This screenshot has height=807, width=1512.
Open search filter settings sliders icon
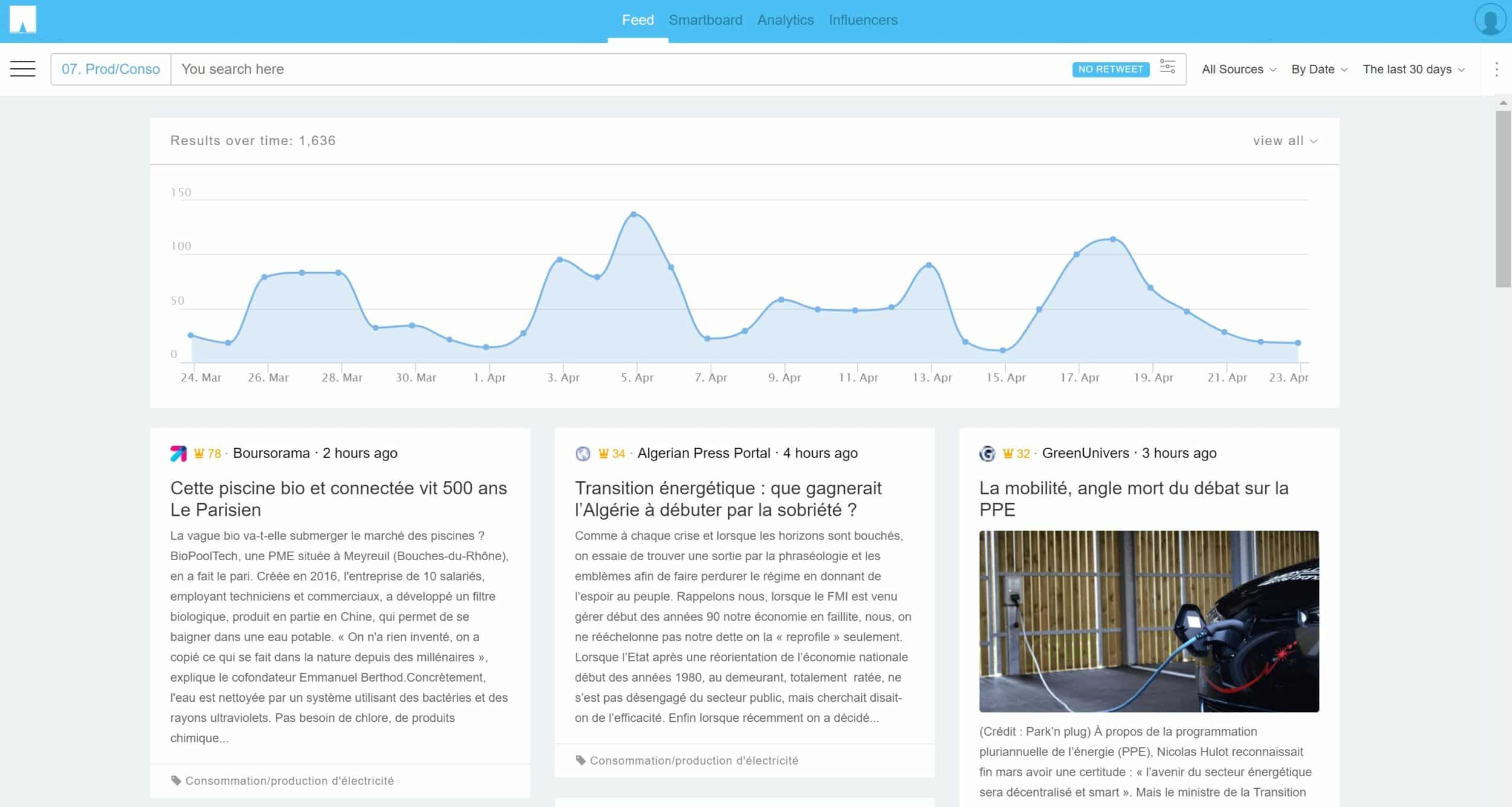1167,67
